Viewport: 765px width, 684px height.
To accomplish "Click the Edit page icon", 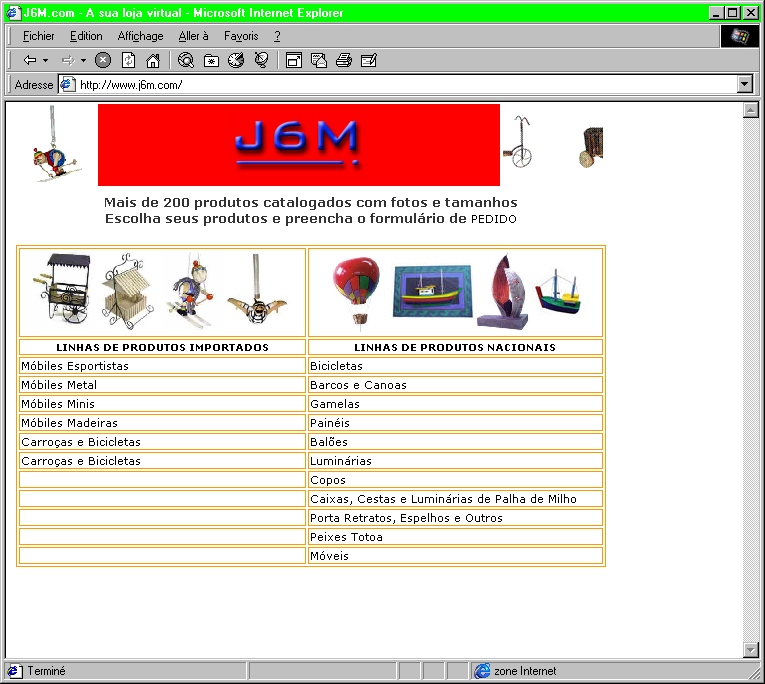I will tap(369, 60).
